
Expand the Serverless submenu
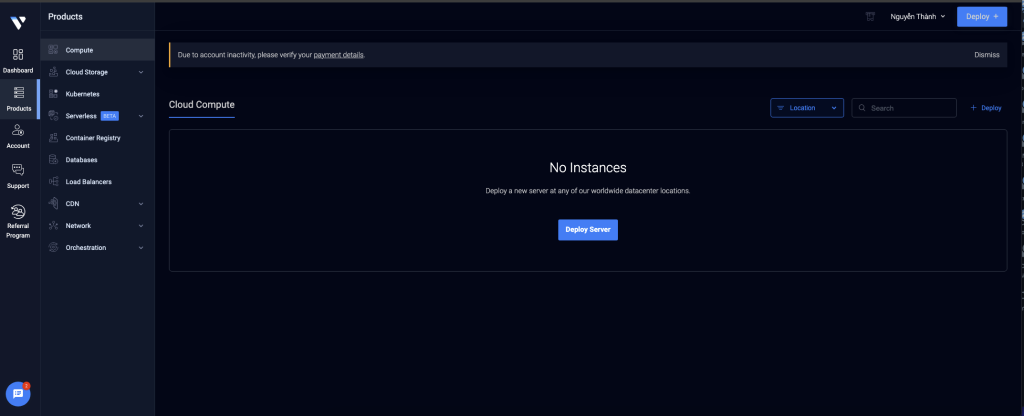tap(140, 116)
